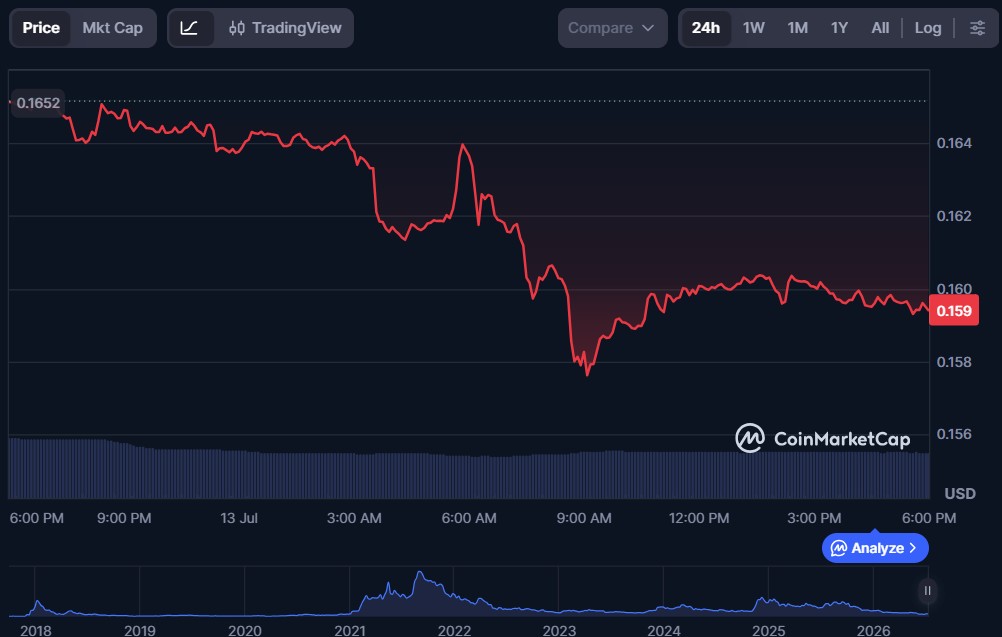
Task: Click the 2023 marker on history timeline
Action: point(559,631)
